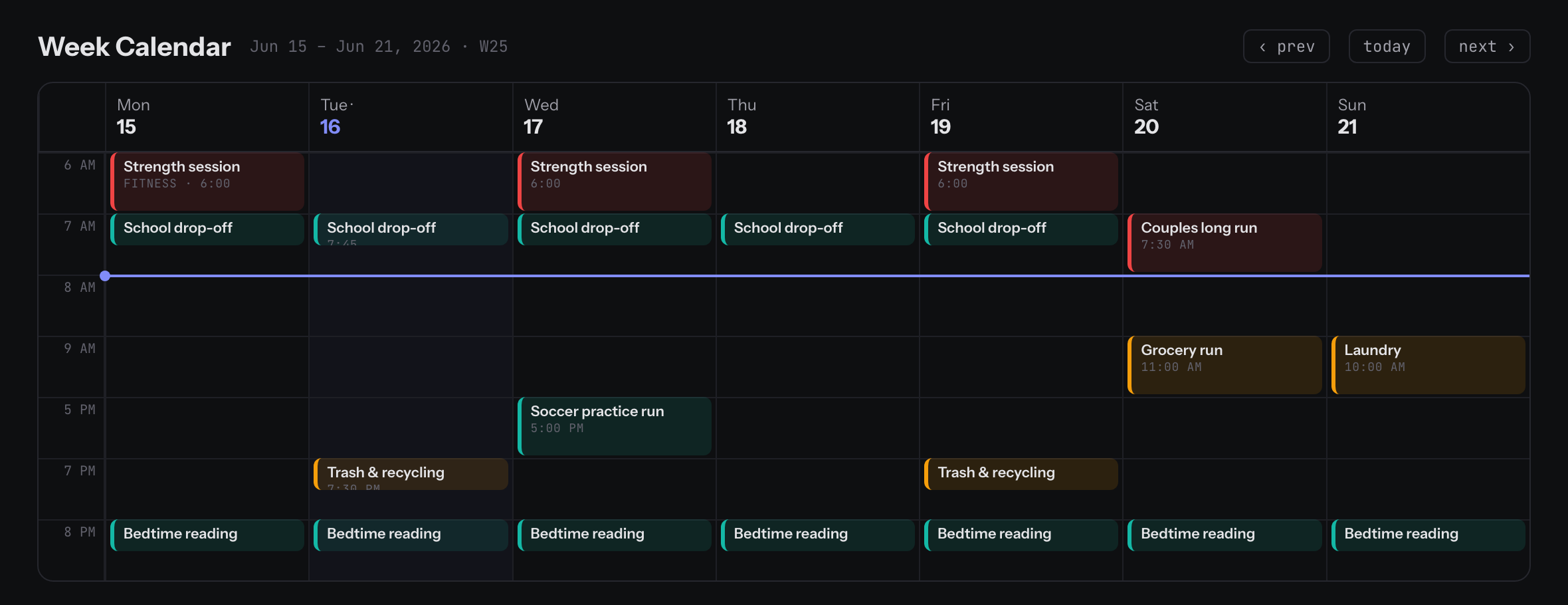Click the 6 AM time label

click(80, 165)
